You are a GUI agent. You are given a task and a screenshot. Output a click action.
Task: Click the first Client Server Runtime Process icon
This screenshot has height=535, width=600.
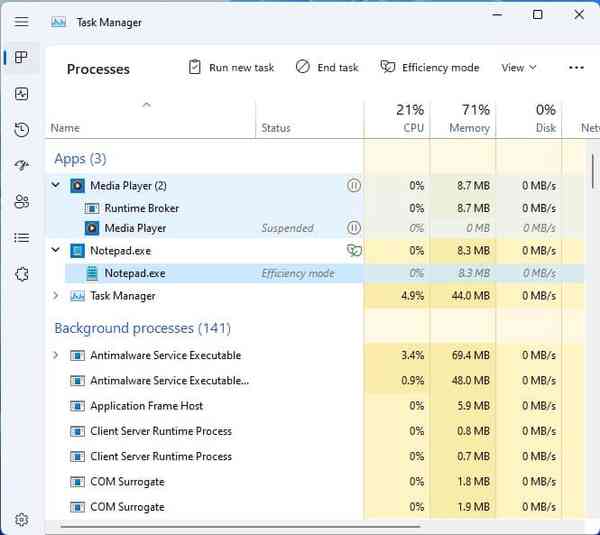click(77, 431)
